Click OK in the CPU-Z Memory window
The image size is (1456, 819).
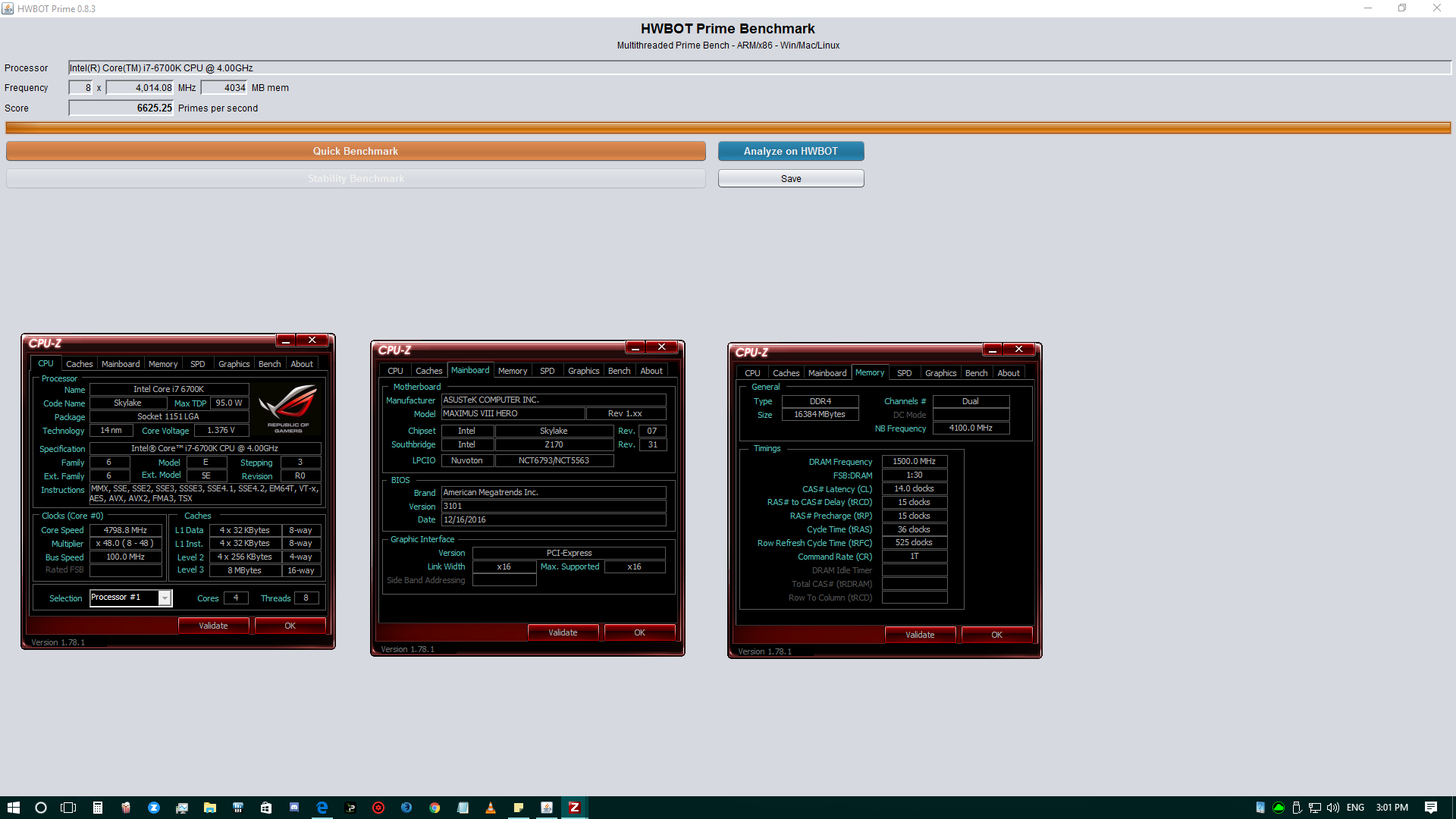[x=996, y=635]
